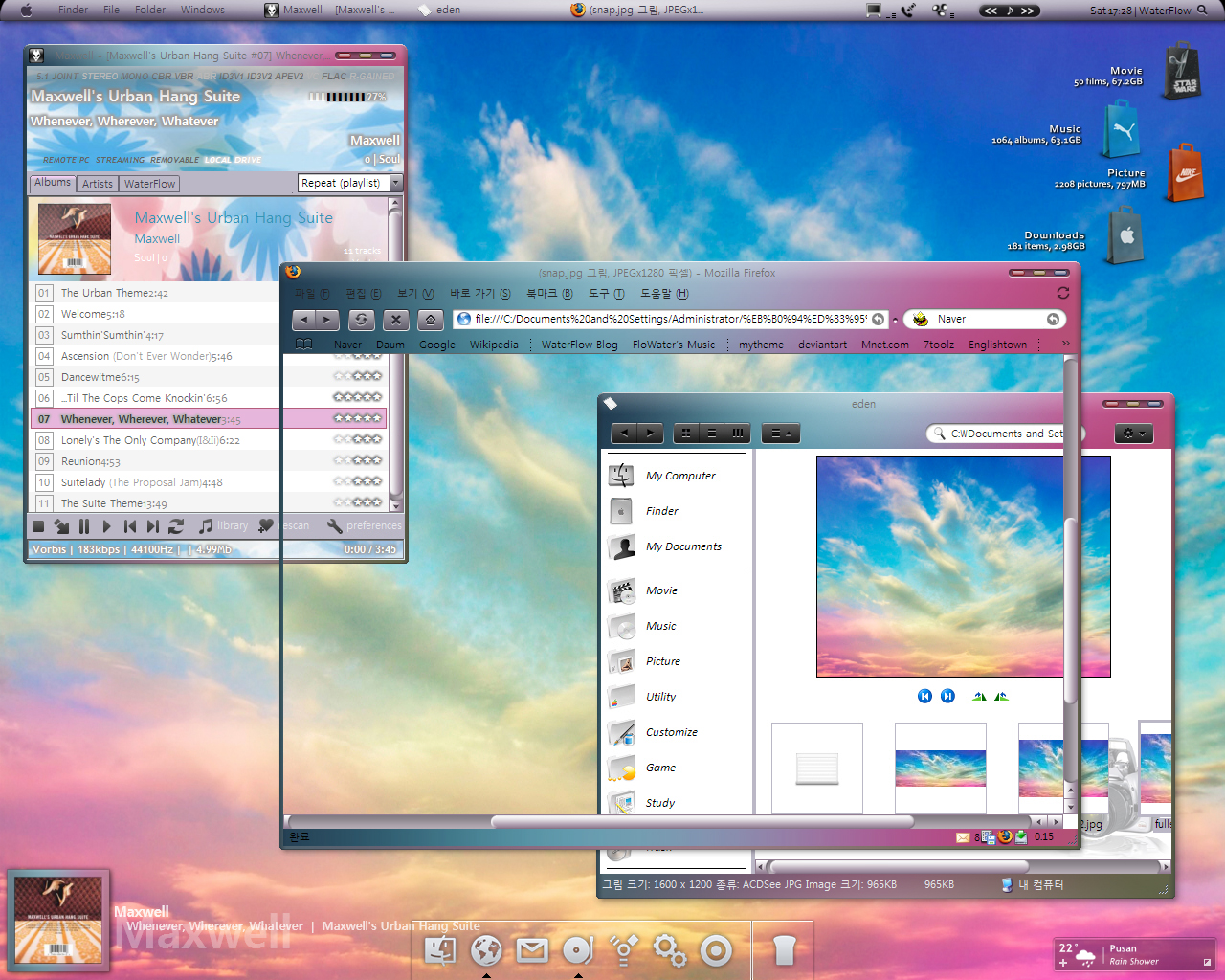The height and width of the screenshot is (980, 1225).
Task: Click the play button in music player
Action: coord(106,526)
